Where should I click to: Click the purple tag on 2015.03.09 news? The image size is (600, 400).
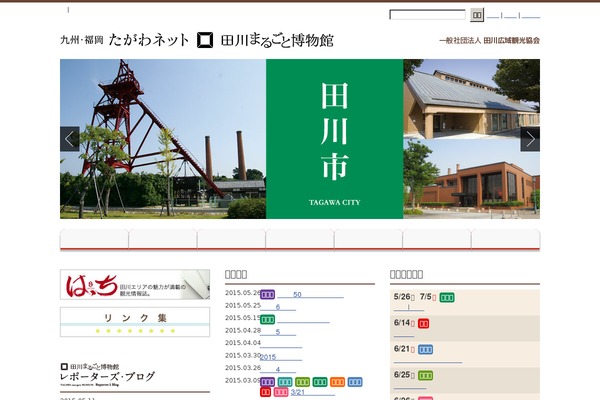click(267, 382)
